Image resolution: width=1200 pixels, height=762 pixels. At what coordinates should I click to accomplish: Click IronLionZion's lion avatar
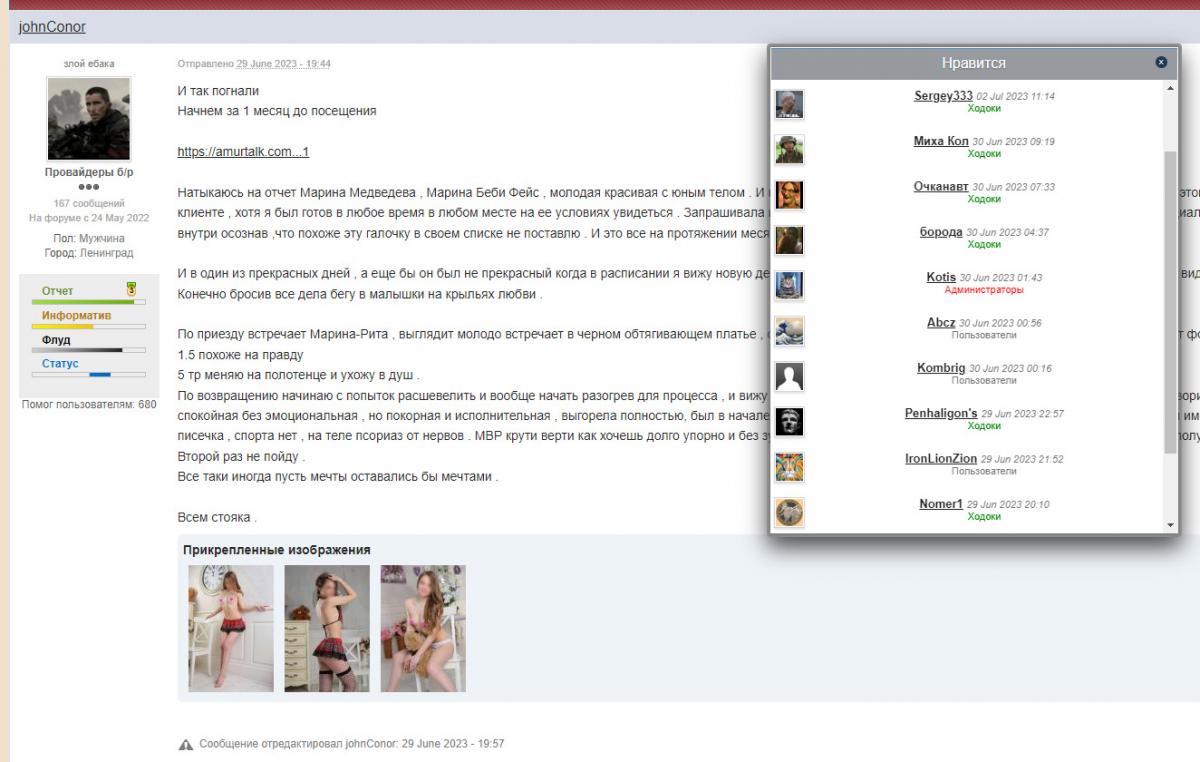pyautogui.click(x=789, y=467)
